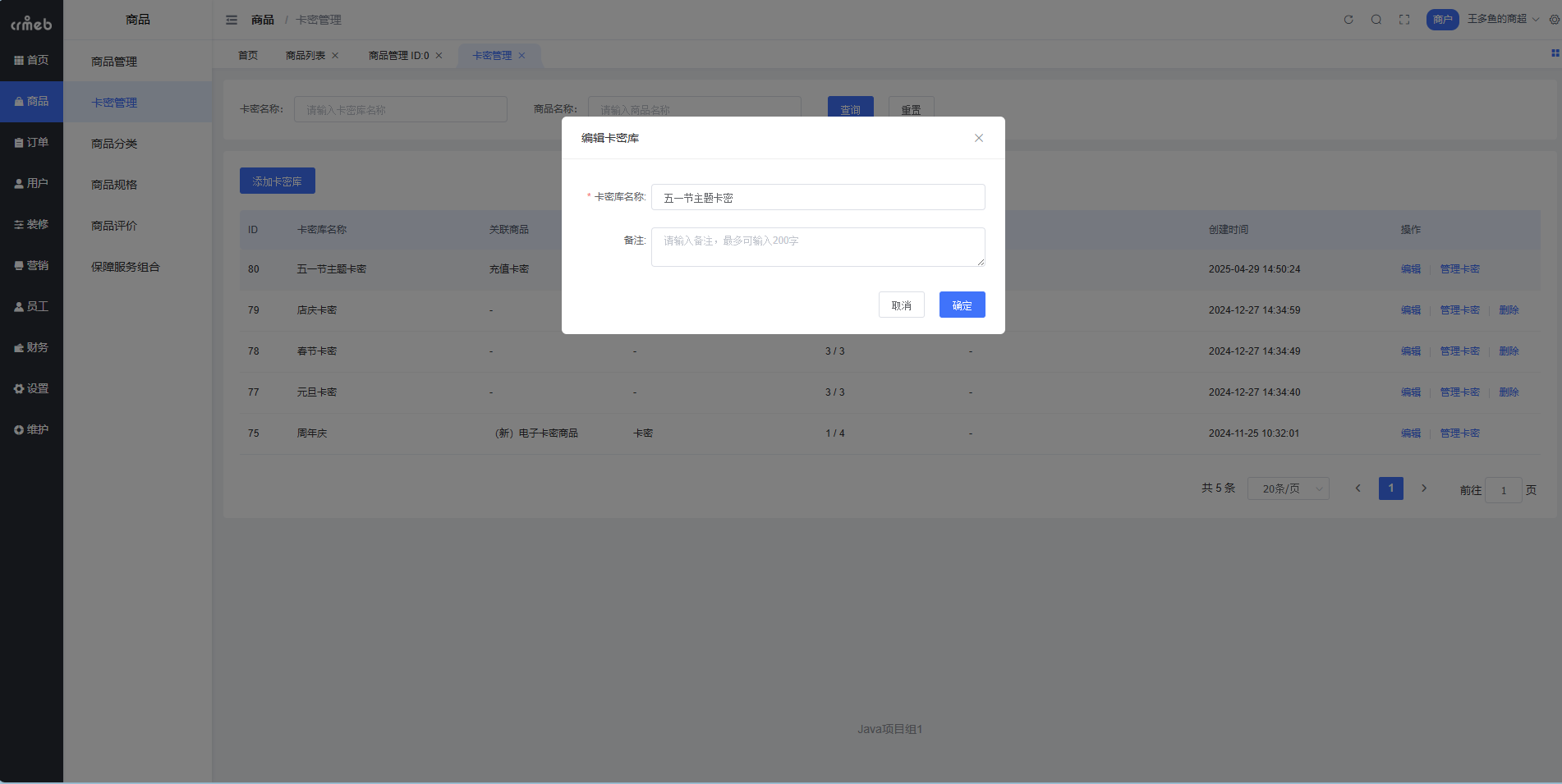This screenshot has width=1562, height=784.
Task: Open the 订单 sidebar section
Action: [31, 142]
